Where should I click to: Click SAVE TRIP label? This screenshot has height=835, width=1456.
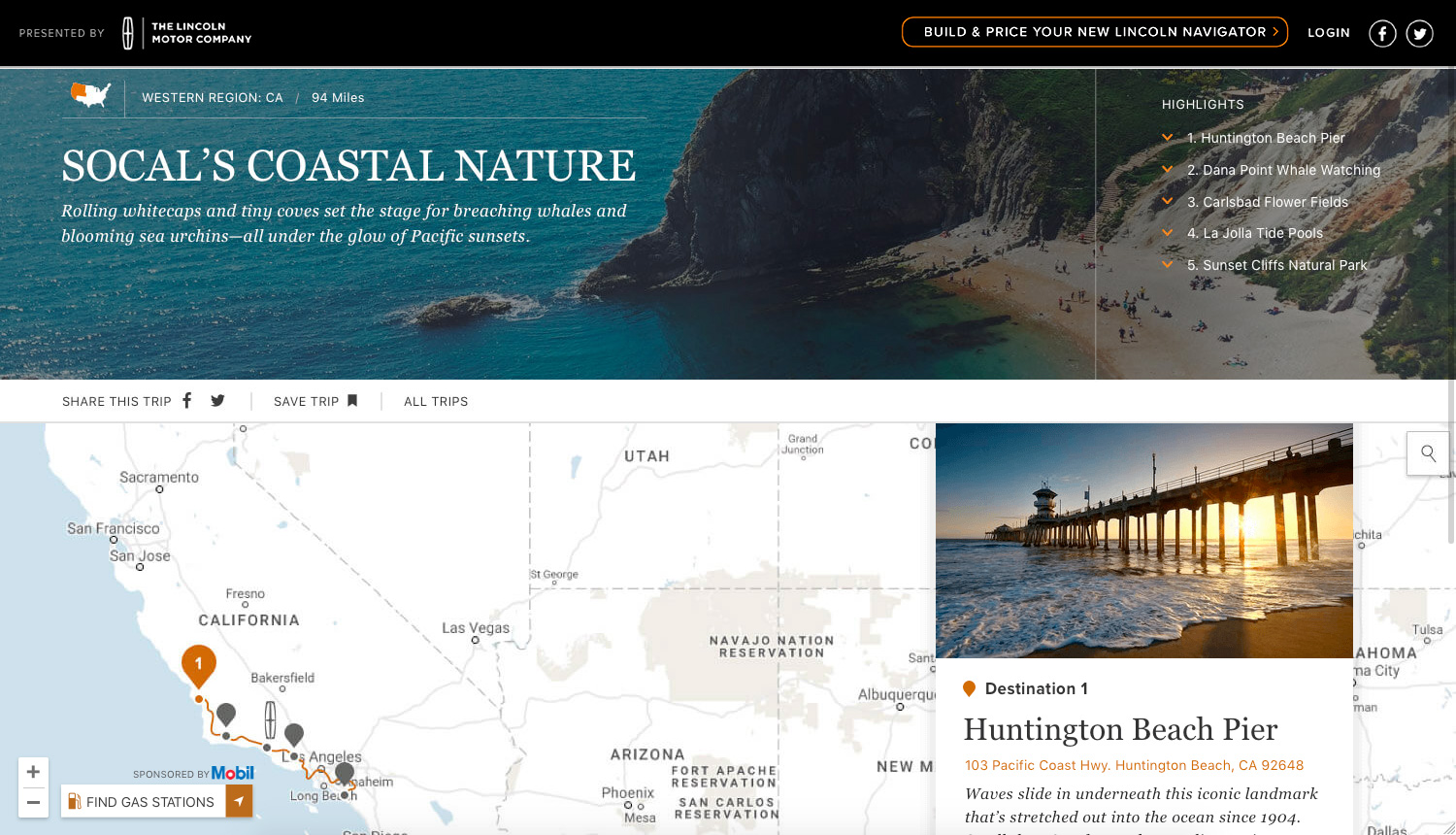click(306, 401)
